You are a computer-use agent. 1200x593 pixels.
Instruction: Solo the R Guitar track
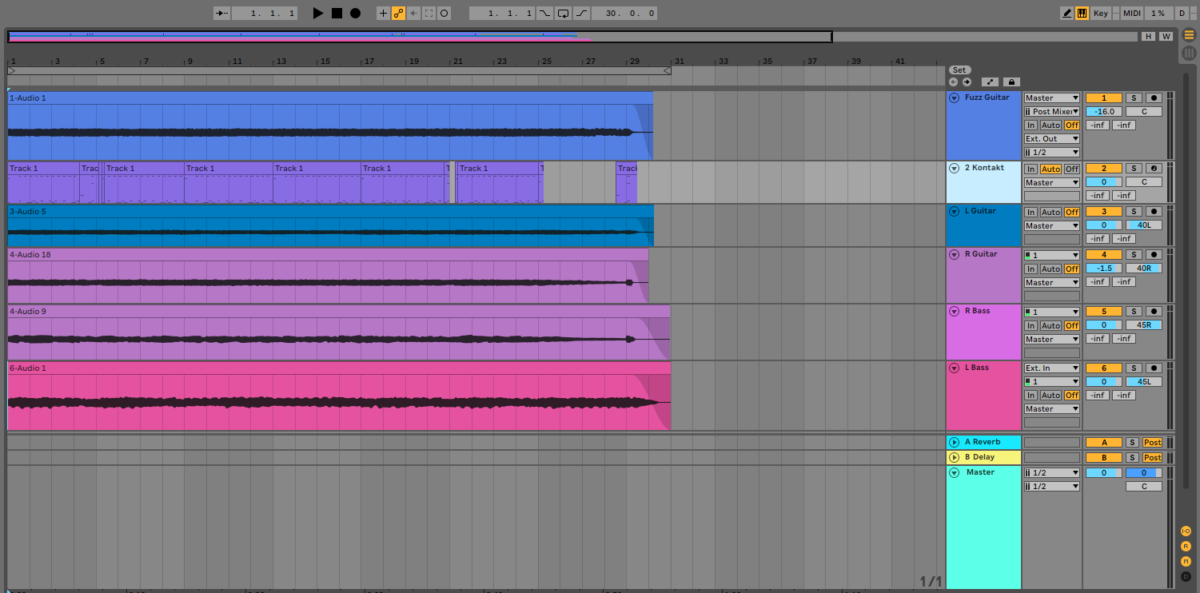(x=1133, y=254)
